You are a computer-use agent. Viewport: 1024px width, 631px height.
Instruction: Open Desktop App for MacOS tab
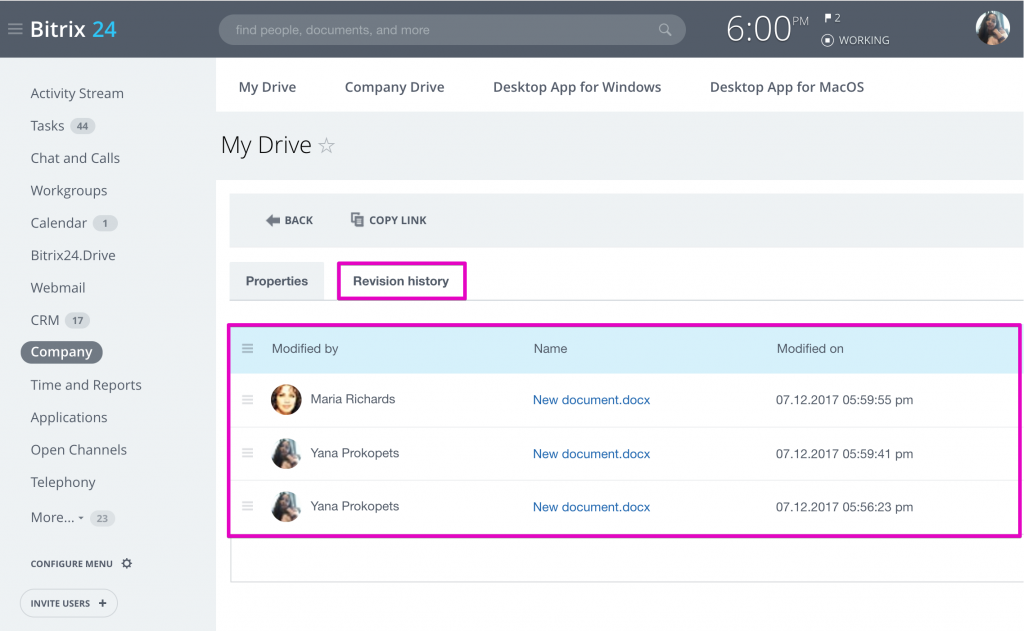pyautogui.click(x=787, y=87)
